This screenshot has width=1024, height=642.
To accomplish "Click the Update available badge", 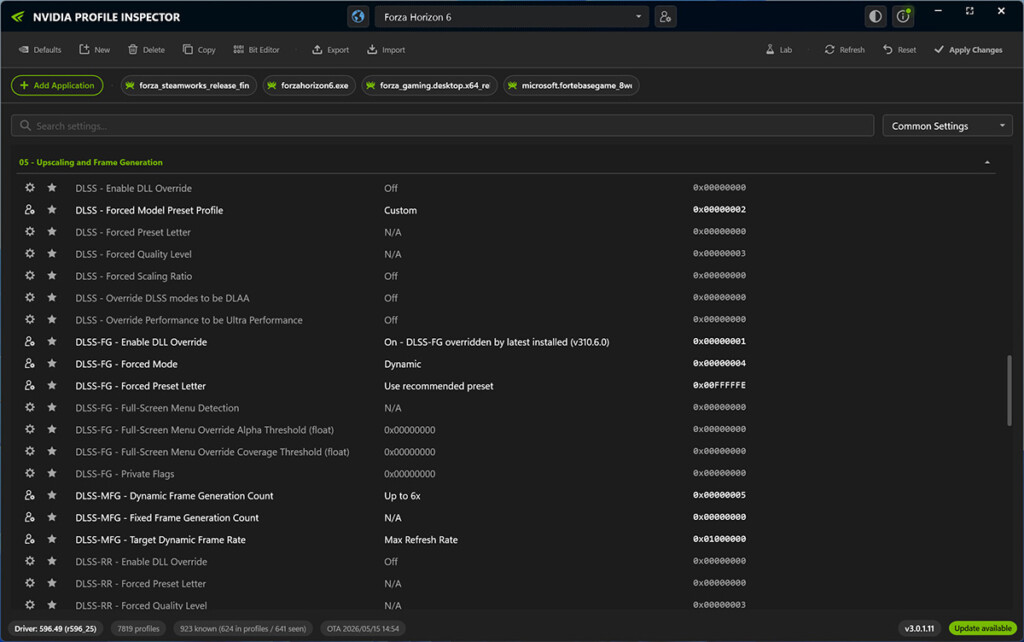I will [x=982, y=628].
